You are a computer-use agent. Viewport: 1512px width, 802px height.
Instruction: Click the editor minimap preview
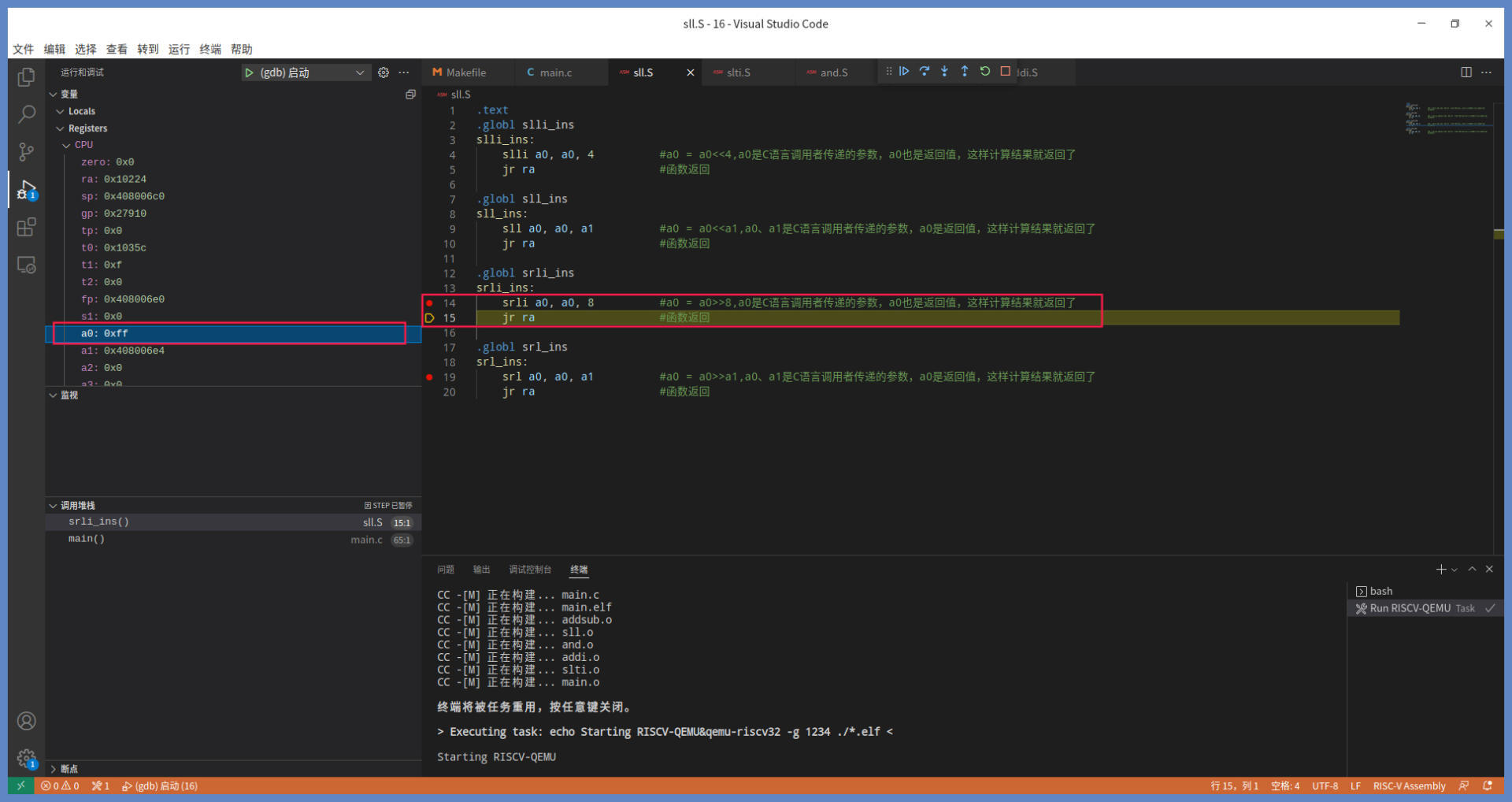click(1447, 119)
